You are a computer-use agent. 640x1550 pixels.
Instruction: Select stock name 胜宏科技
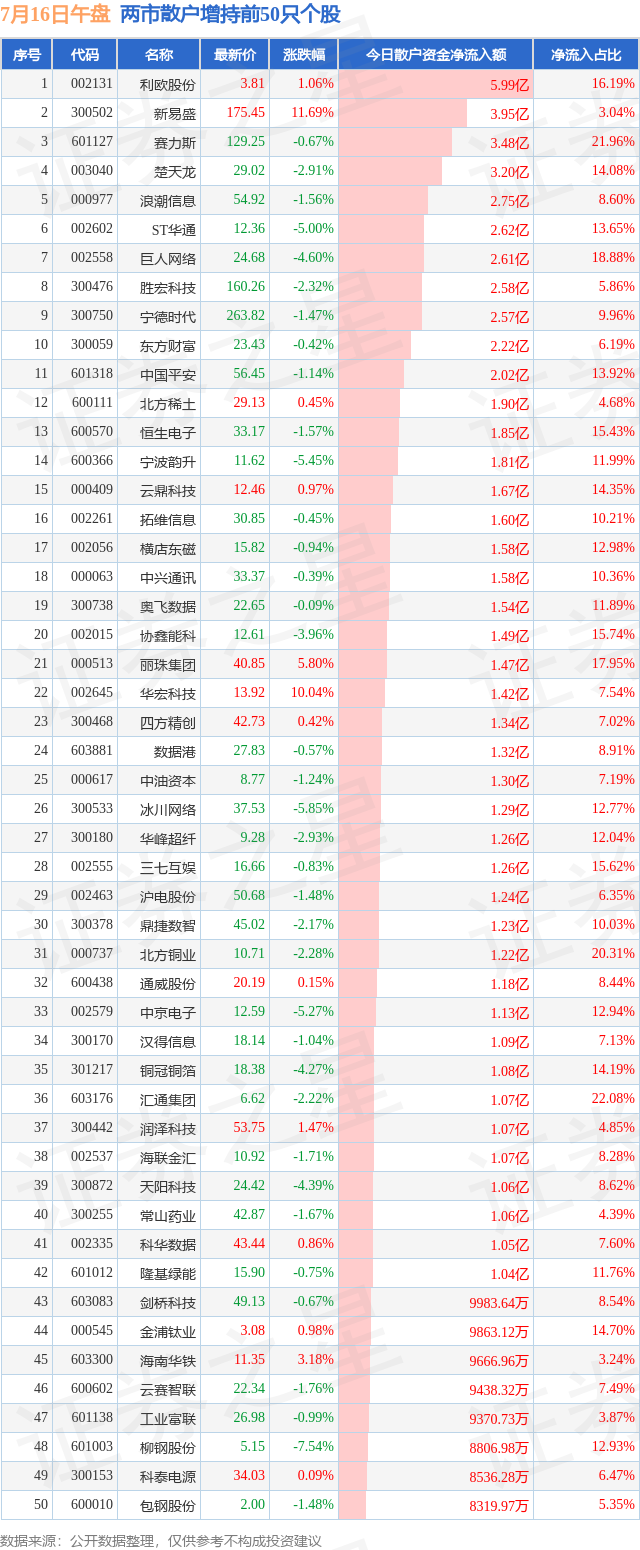coord(168,288)
